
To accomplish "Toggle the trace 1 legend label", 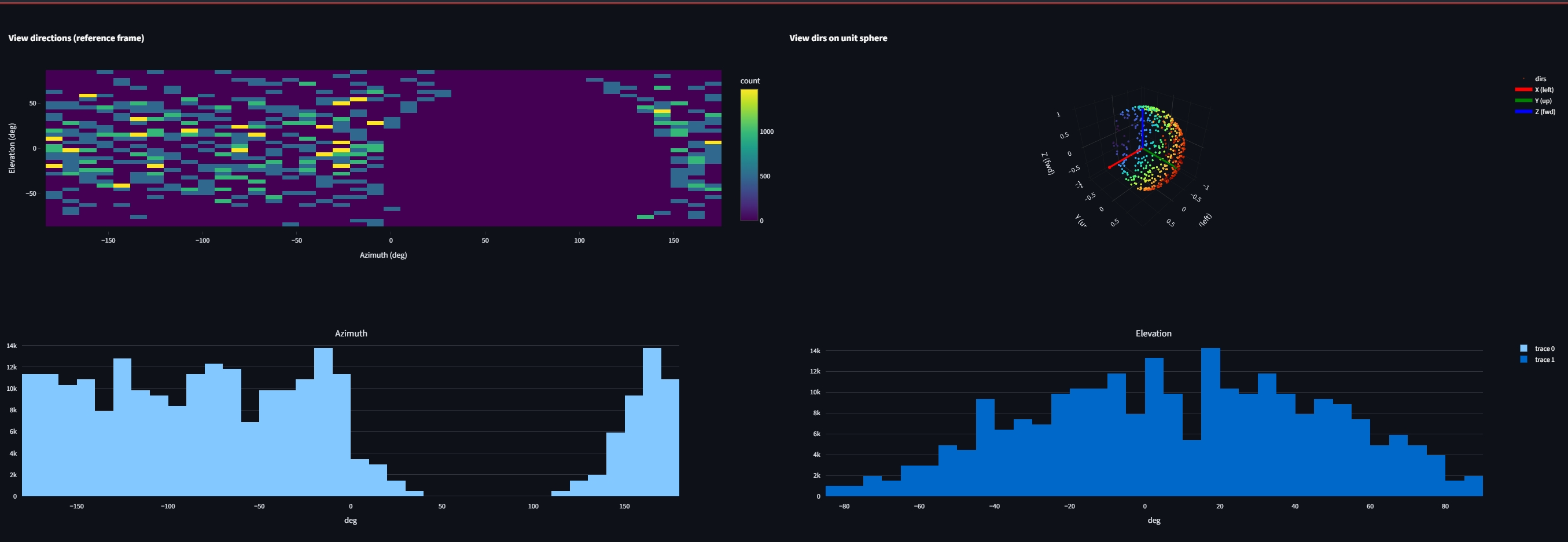I will tap(1544, 360).
